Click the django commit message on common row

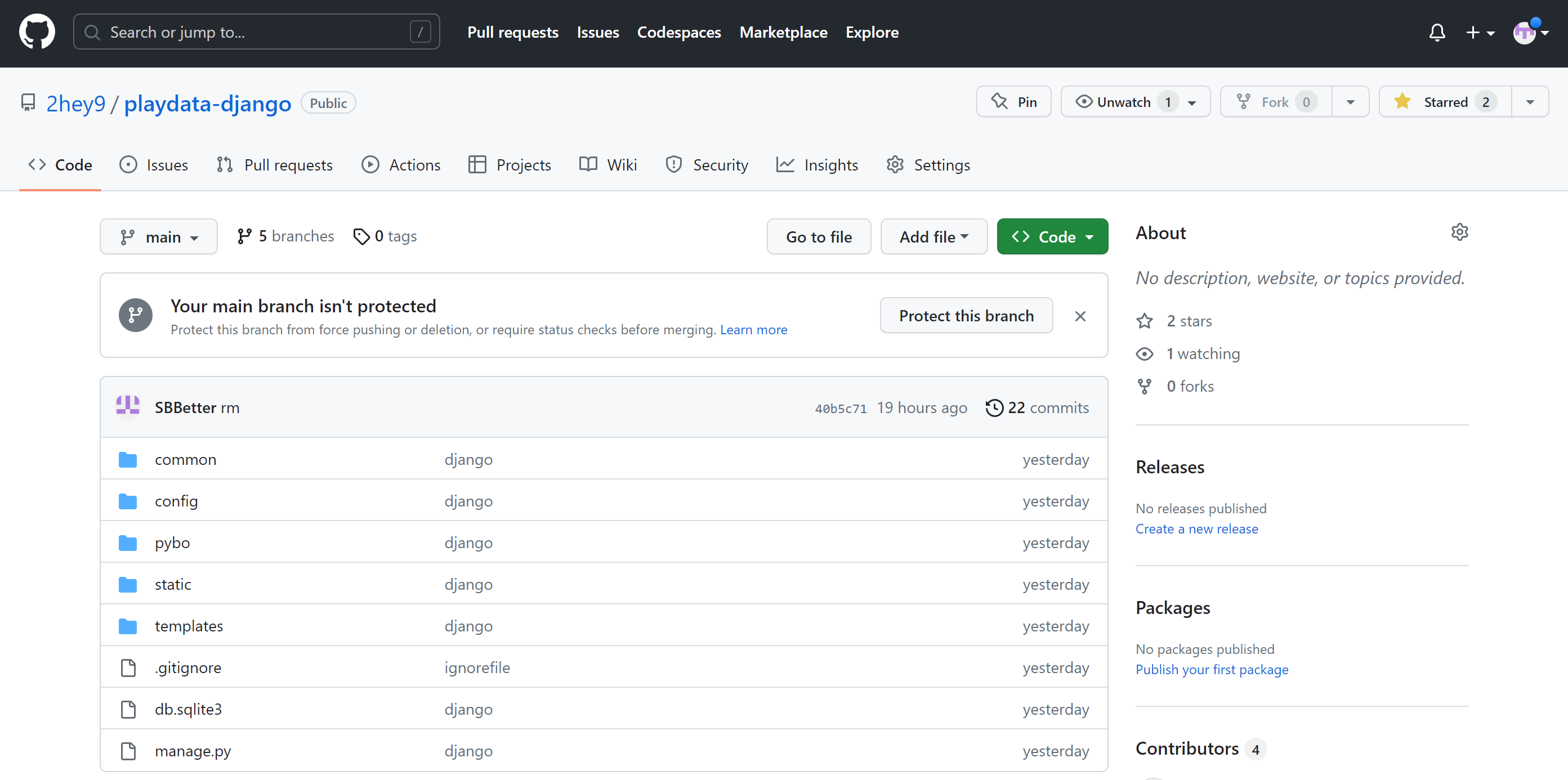[x=468, y=459]
